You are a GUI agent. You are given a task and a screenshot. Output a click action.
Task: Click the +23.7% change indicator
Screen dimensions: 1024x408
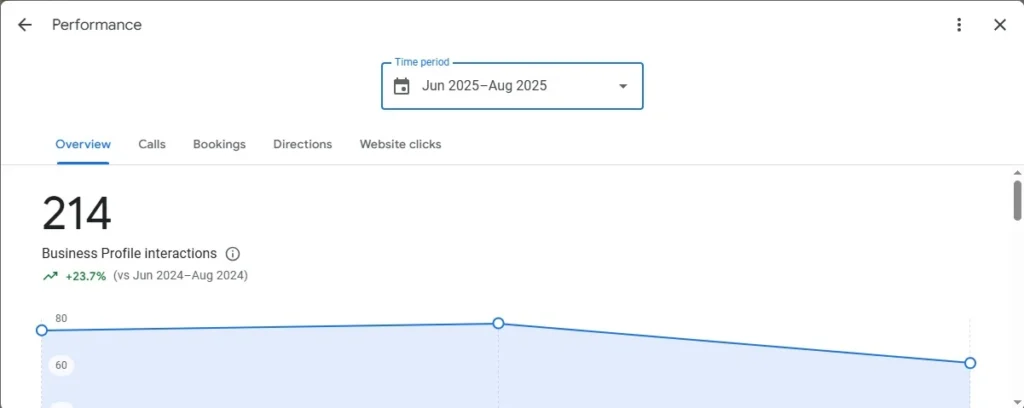click(x=86, y=276)
